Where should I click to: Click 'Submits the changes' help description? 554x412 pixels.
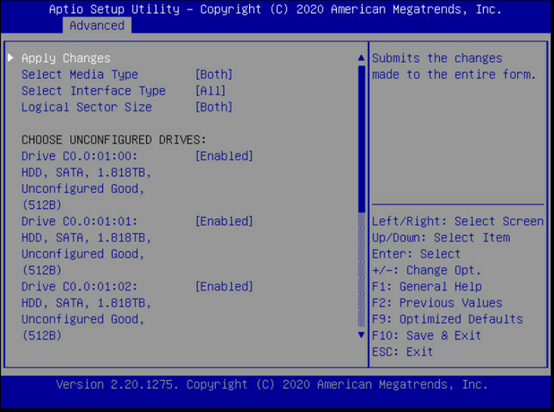click(x=437, y=58)
